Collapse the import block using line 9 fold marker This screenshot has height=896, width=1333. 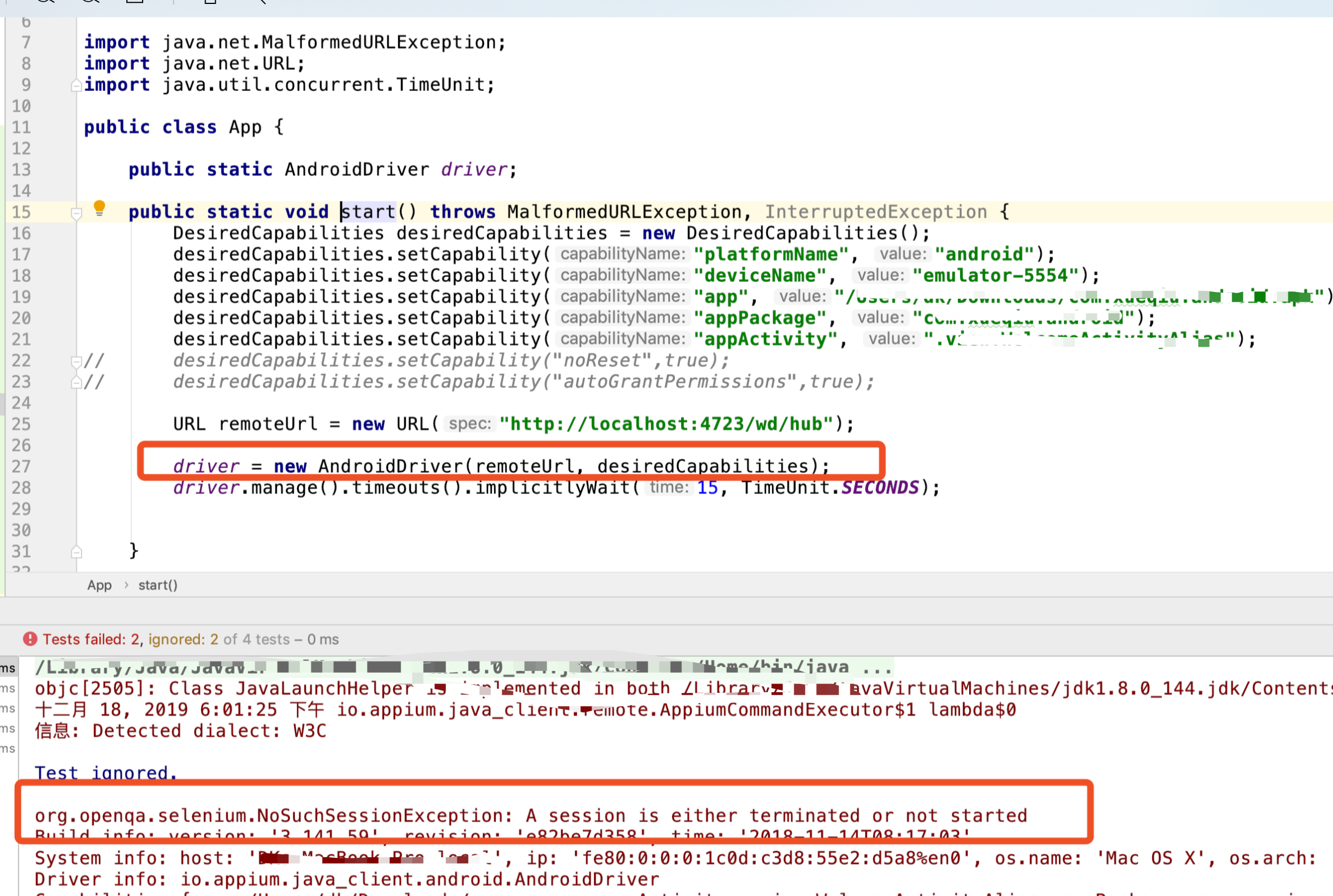(x=76, y=86)
